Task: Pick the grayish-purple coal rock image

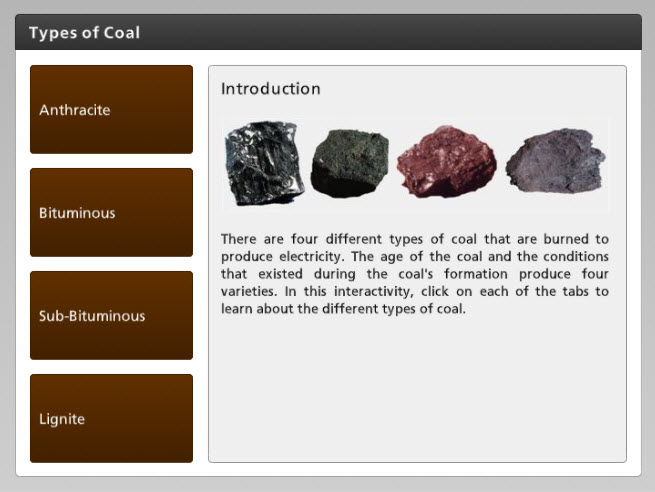Action: click(x=555, y=160)
